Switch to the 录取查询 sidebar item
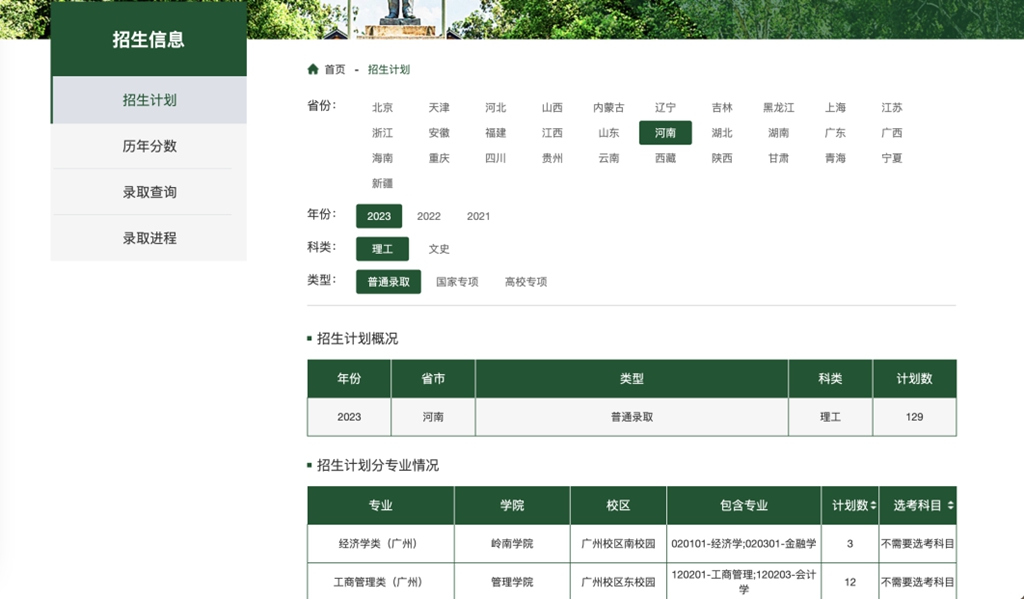The width and height of the screenshot is (1024, 599). click(x=149, y=192)
